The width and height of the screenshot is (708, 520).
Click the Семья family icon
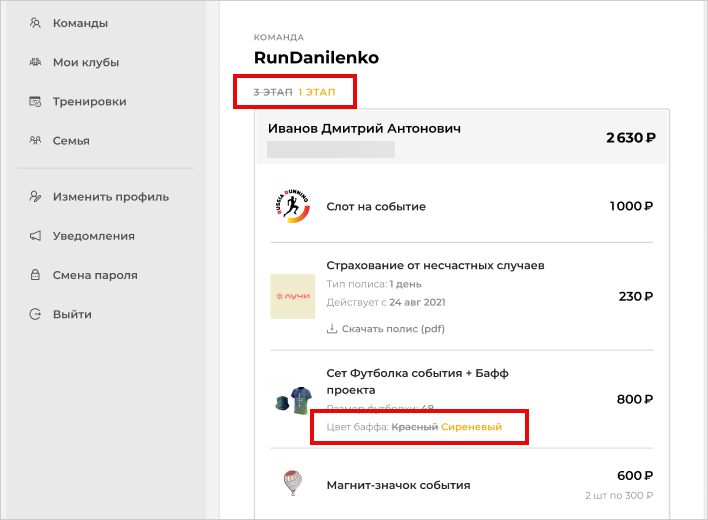35,140
